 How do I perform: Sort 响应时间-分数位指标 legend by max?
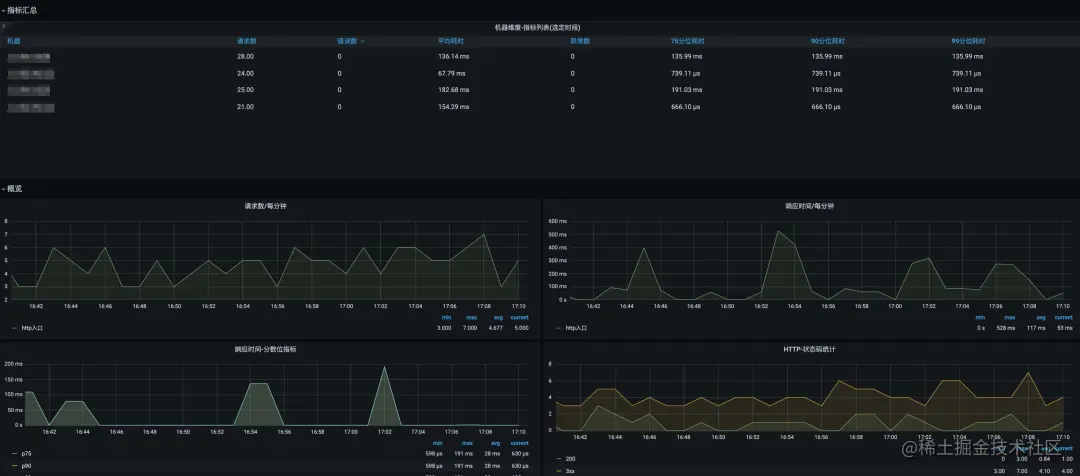pyautogui.click(x=468, y=443)
